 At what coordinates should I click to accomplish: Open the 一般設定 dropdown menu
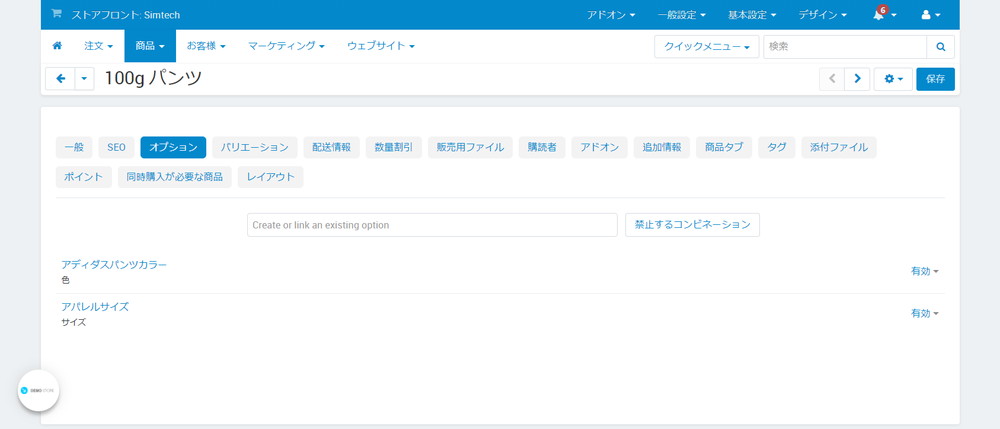tap(682, 15)
